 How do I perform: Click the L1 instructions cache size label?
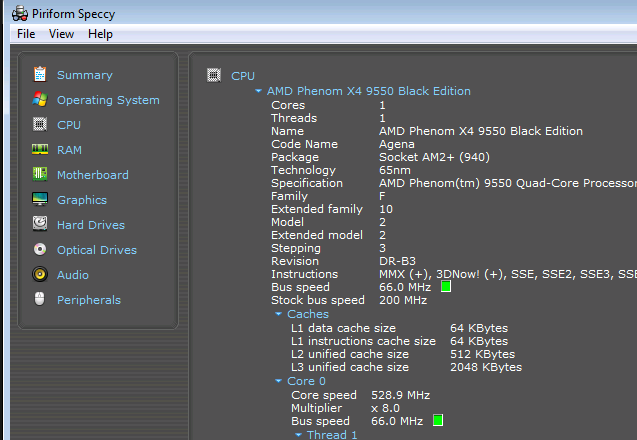[x=363, y=341]
